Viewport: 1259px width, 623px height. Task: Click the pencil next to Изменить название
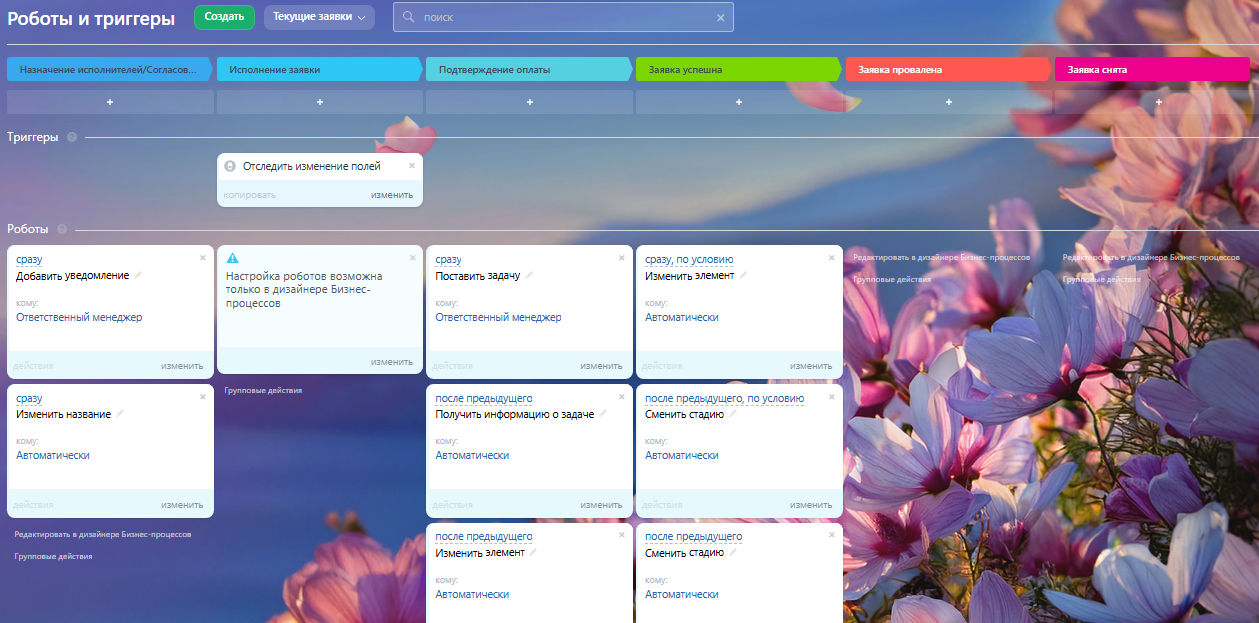(x=120, y=414)
